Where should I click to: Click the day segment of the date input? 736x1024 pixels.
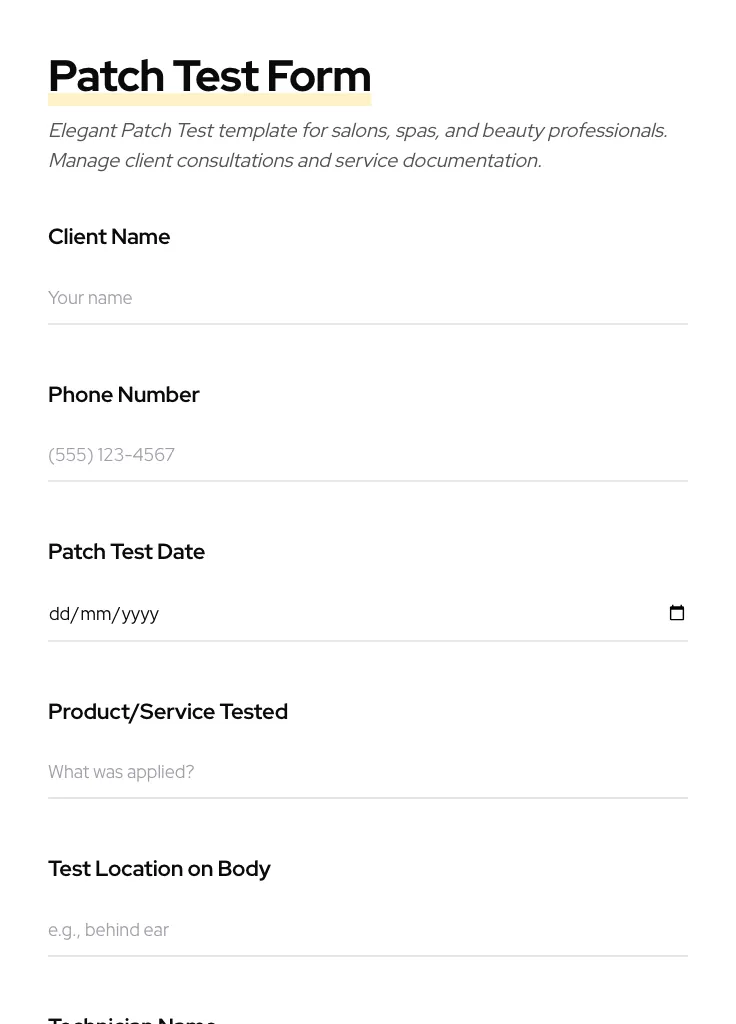59,613
